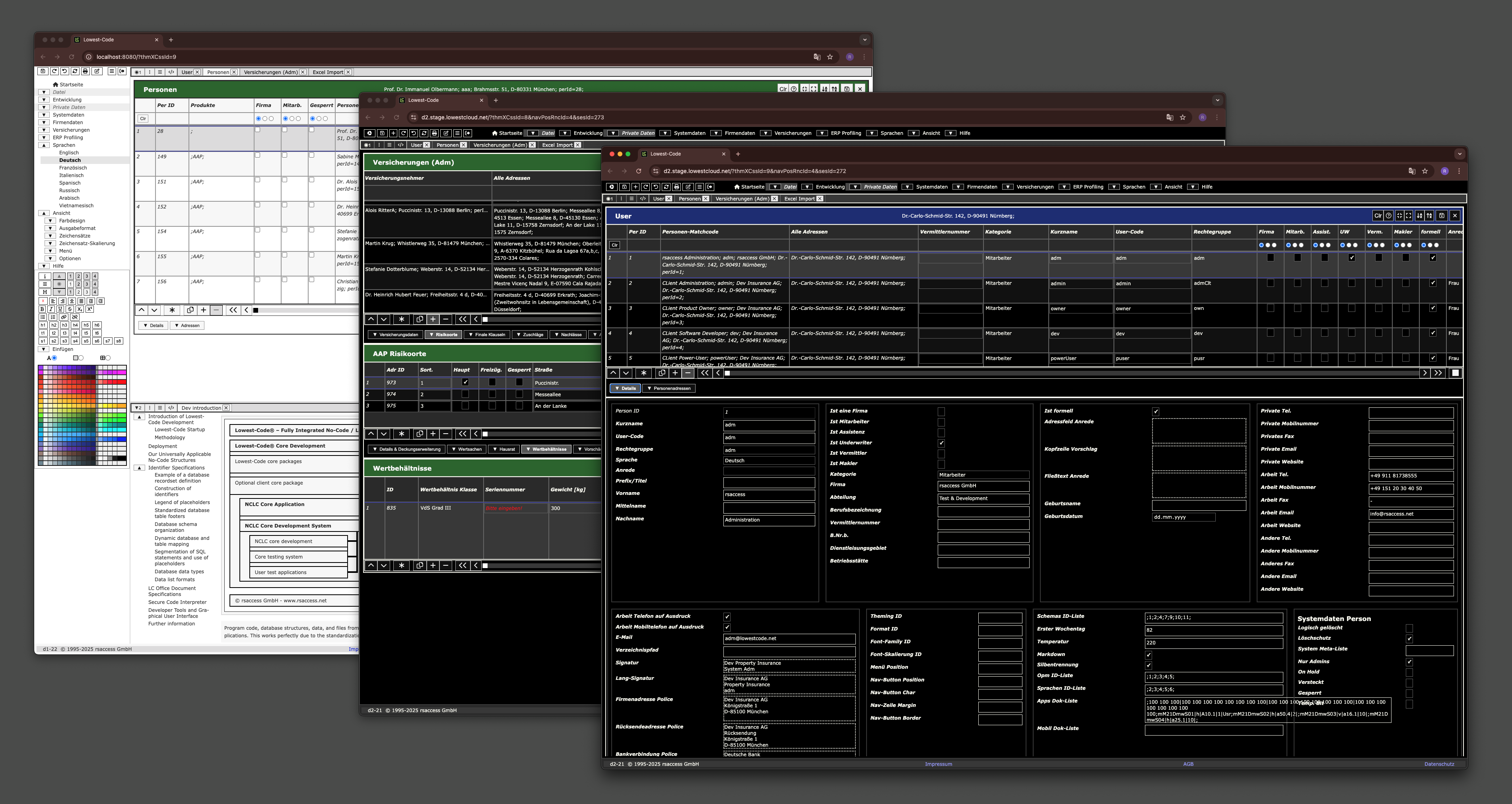Expand Farbdesign in localhost sidebar
The height and width of the screenshot is (804, 1512).
[51, 221]
